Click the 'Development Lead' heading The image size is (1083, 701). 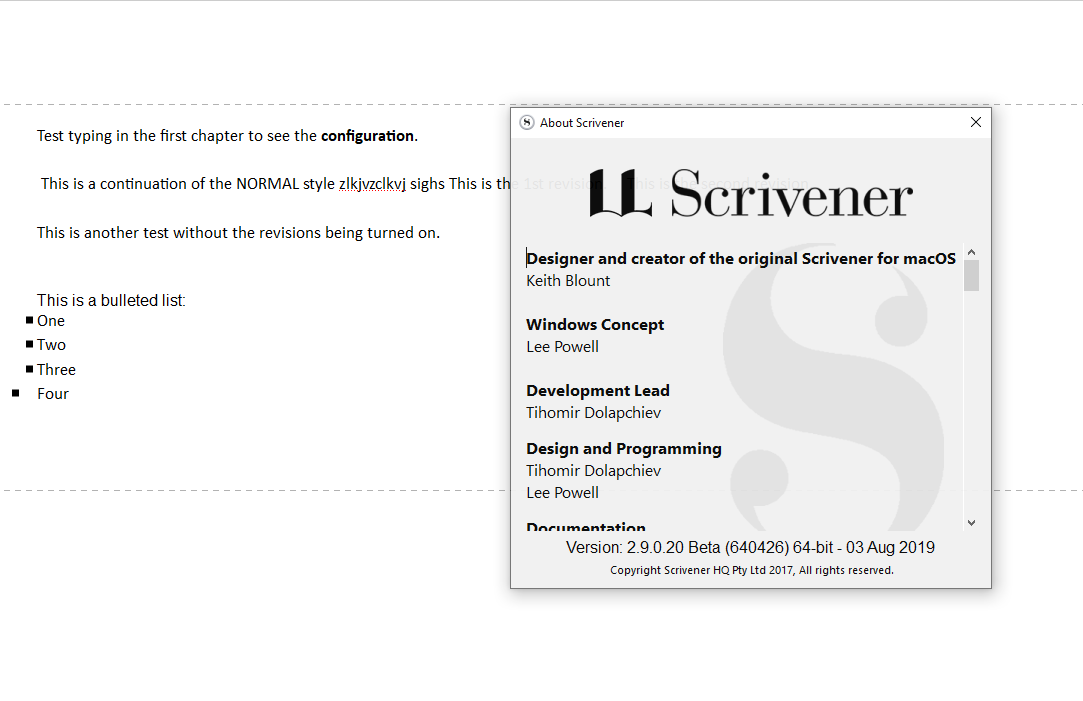coord(597,390)
